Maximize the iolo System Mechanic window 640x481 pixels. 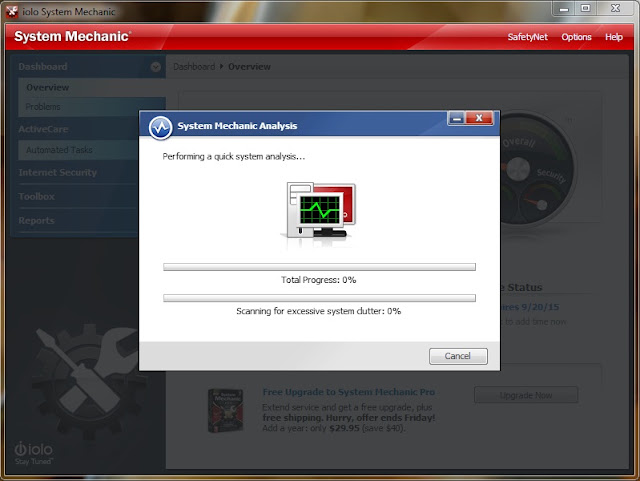click(x=585, y=9)
